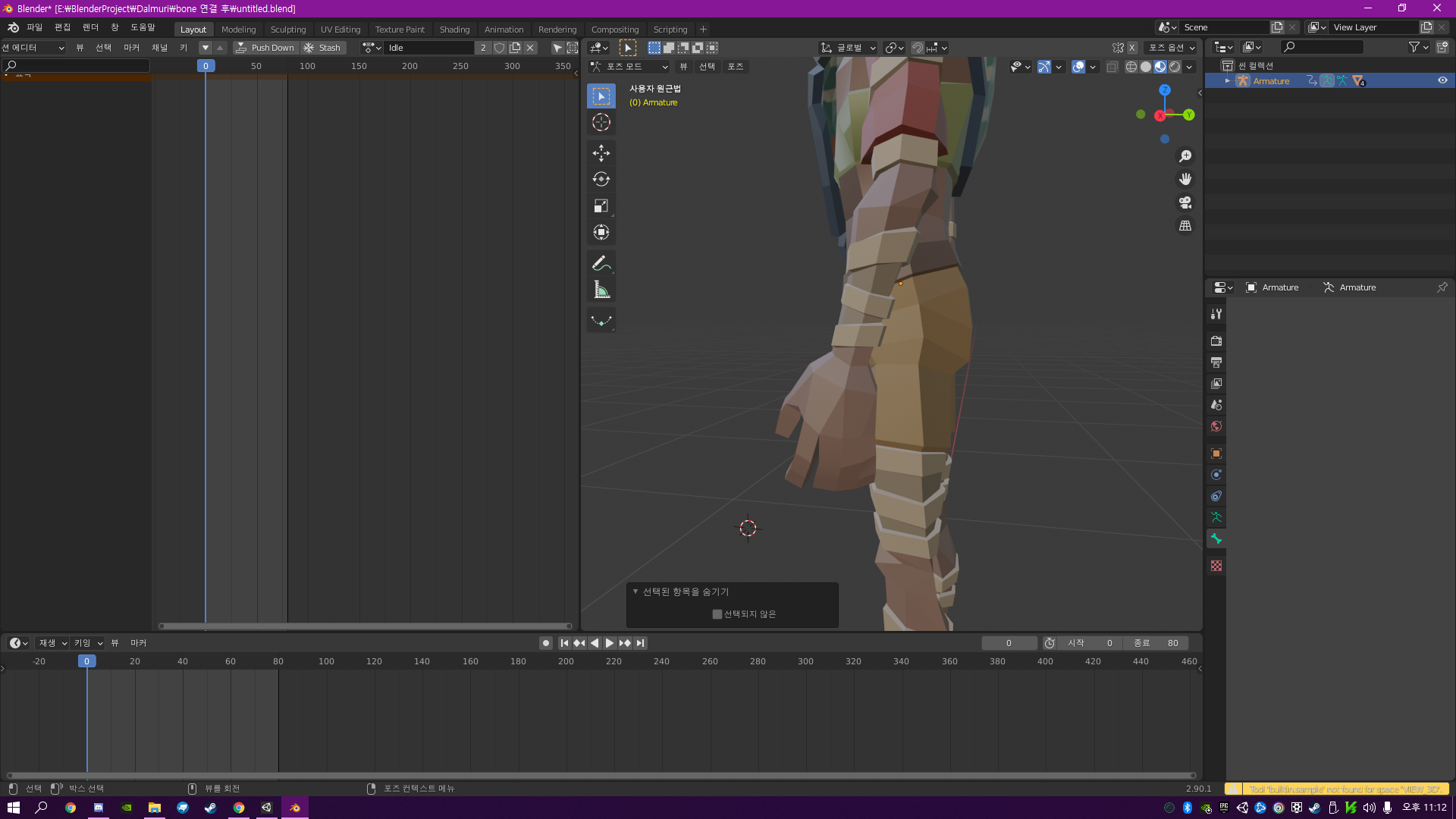Select the Transform tool

tap(601, 233)
